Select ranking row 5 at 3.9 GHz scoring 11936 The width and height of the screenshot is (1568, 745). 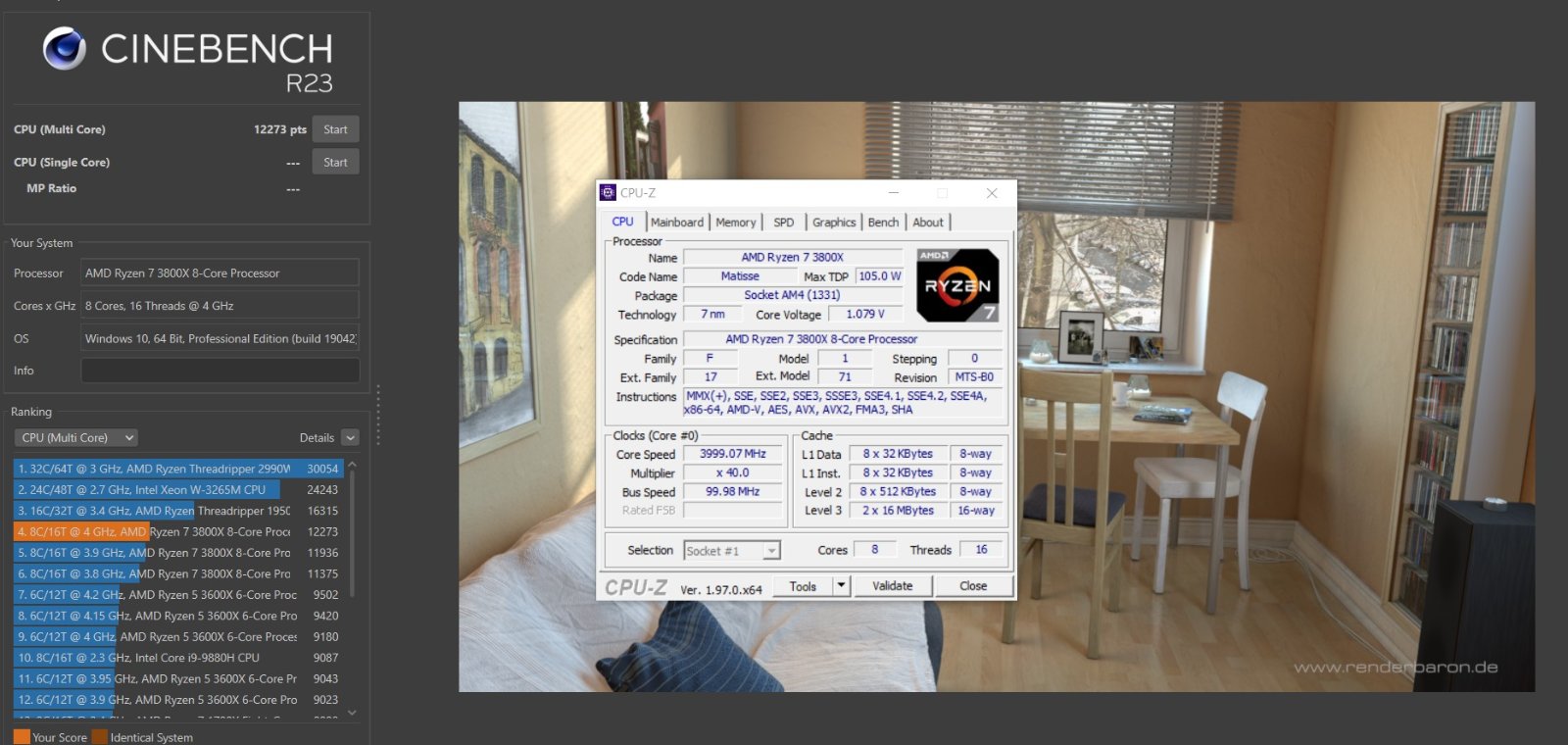tap(178, 553)
